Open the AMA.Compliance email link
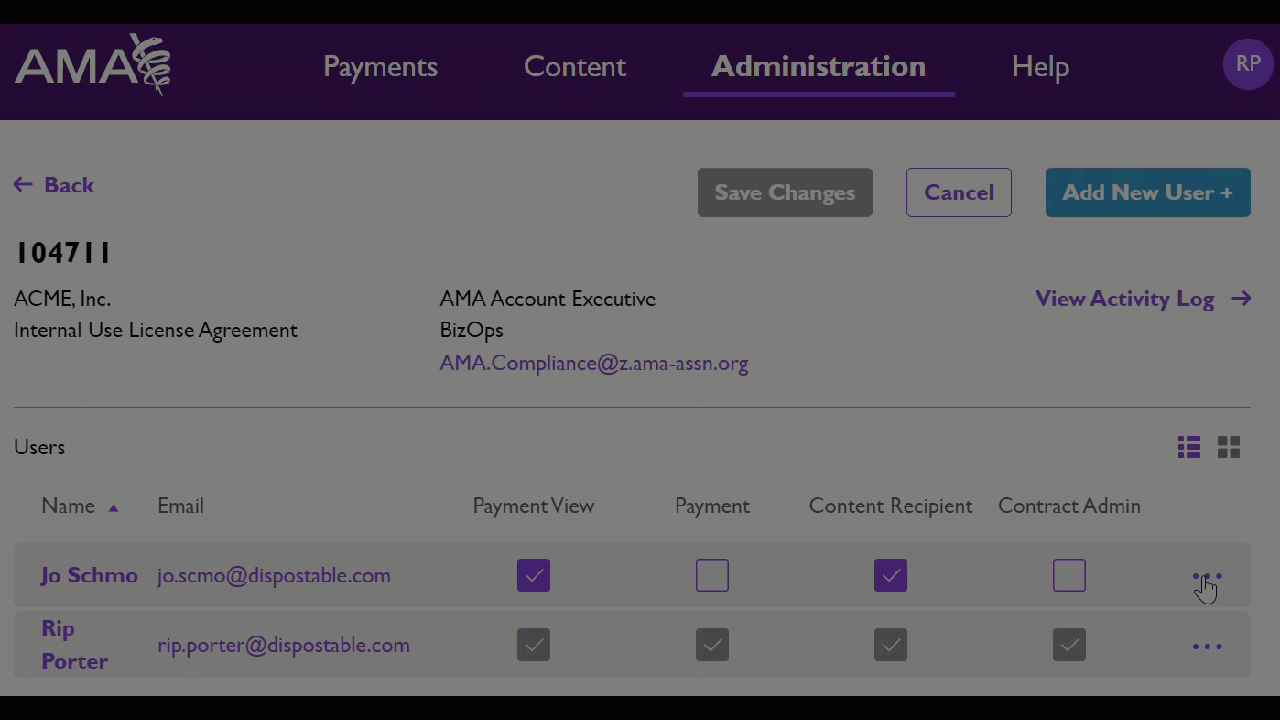1280x720 pixels. click(594, 363)
